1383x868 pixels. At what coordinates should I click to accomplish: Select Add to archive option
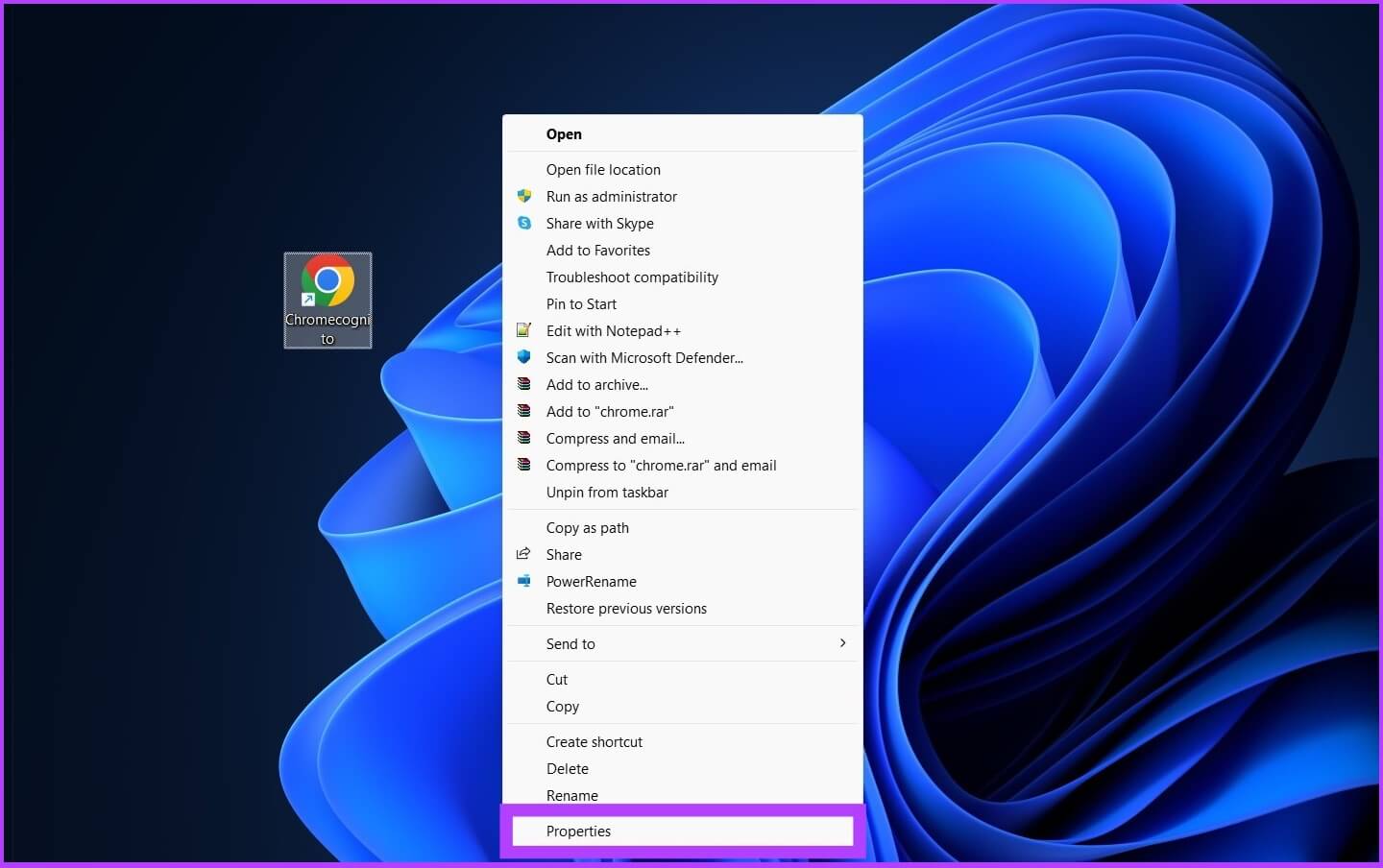[683, 385]
